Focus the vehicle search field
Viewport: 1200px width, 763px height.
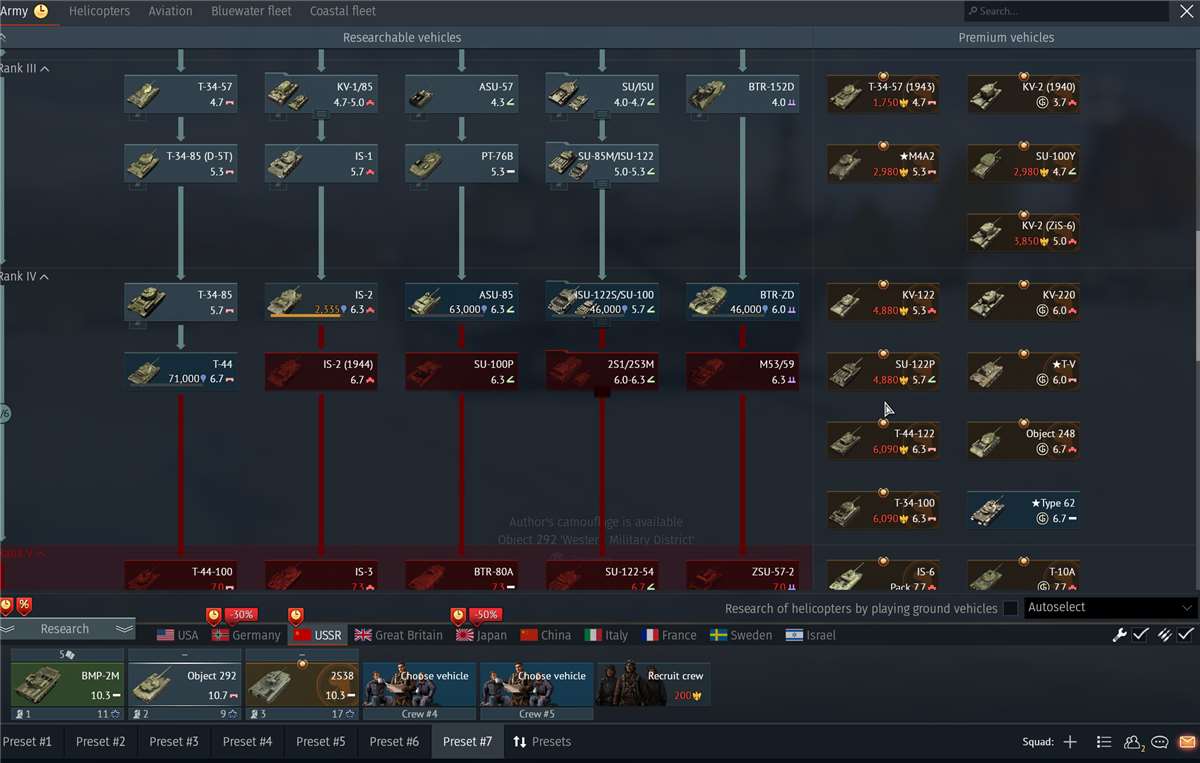coord(1066,11)
